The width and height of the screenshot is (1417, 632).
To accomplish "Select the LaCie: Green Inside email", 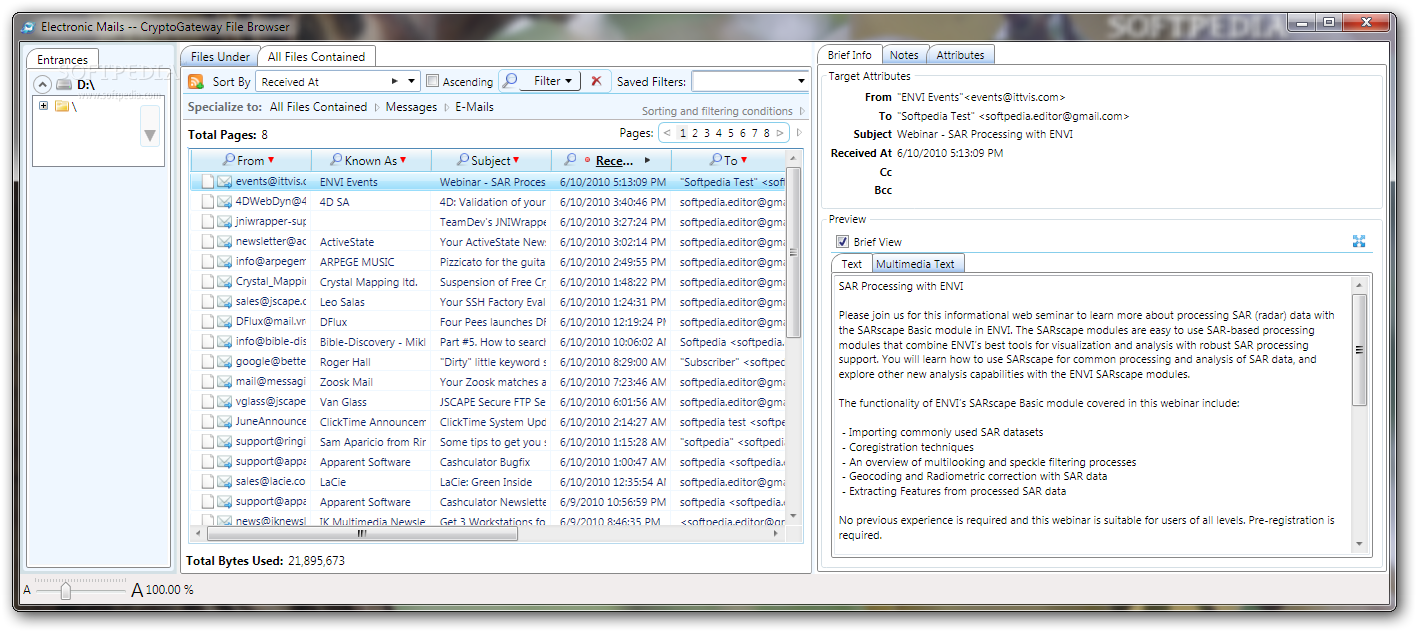I will pyautogui.click(x=487, y=482).
